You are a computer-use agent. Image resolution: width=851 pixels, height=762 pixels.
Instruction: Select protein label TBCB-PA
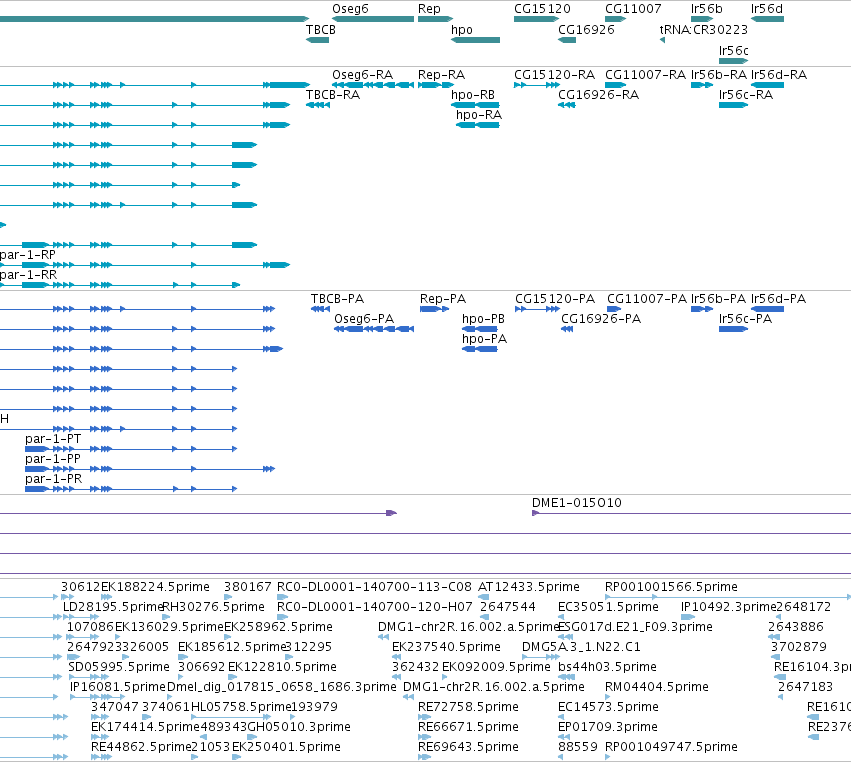coord(337,299)
